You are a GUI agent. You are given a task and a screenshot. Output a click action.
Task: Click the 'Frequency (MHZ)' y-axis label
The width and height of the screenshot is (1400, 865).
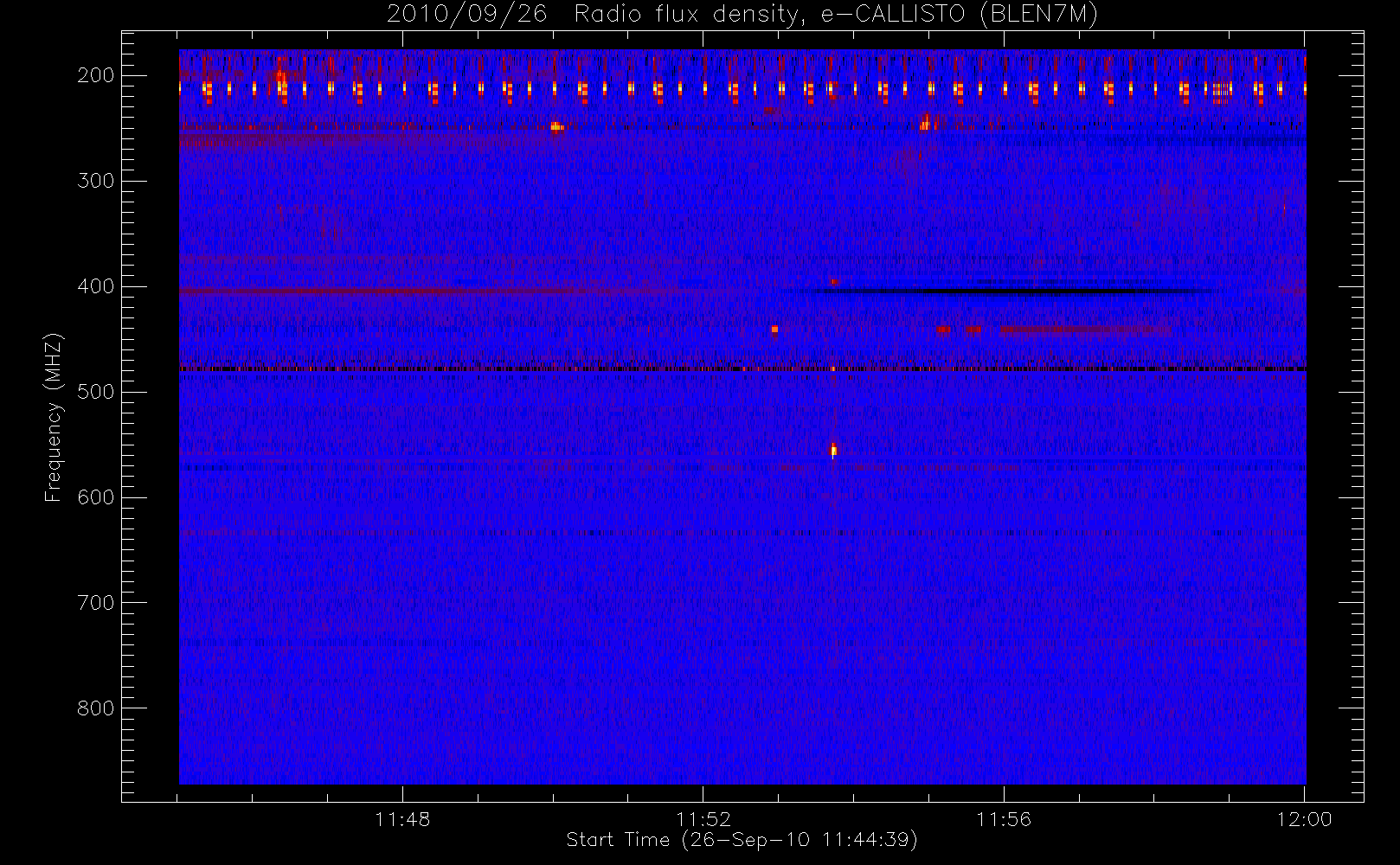(x=54, y=417)
